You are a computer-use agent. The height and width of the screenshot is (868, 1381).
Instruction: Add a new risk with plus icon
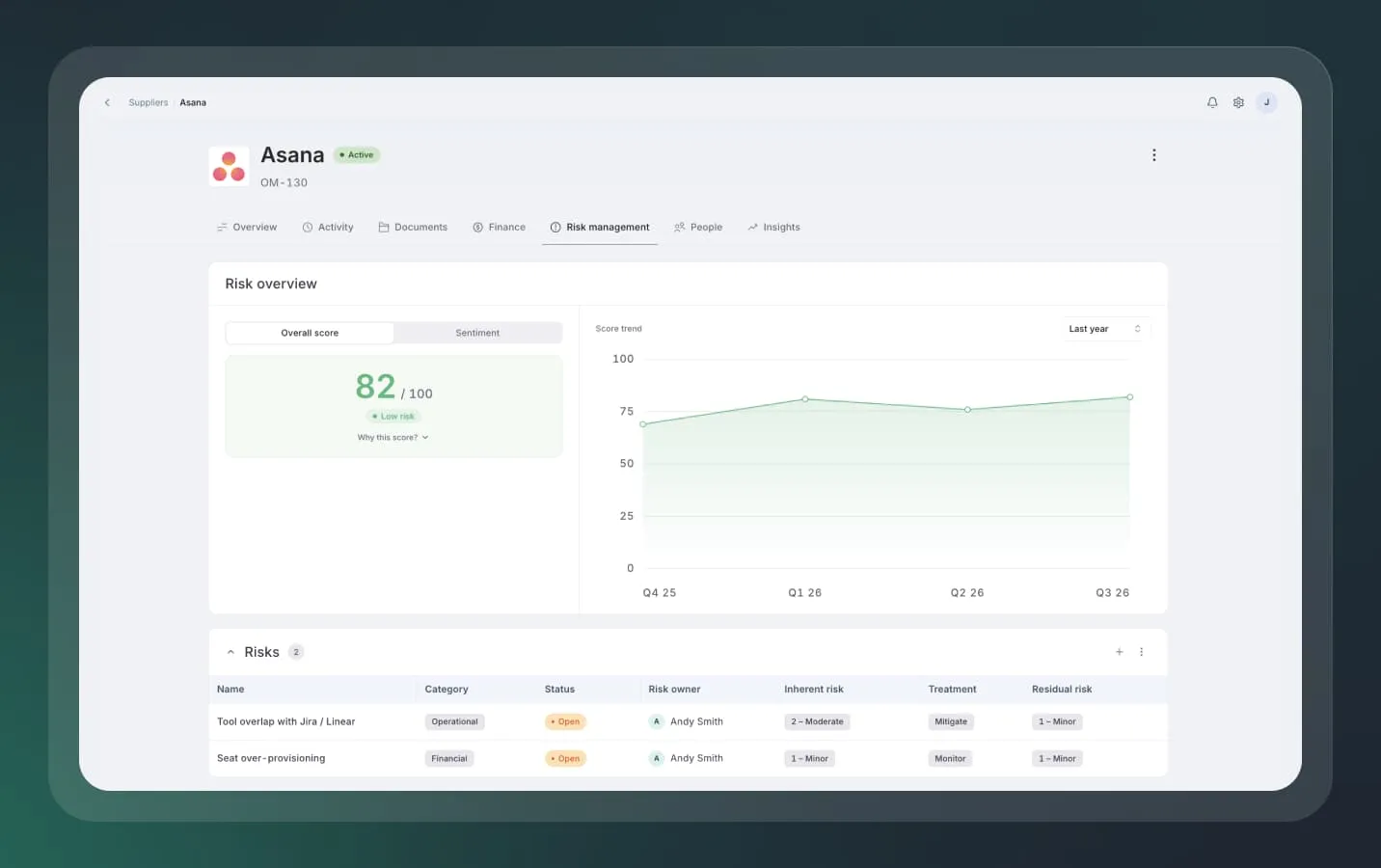pos(1119,652)
